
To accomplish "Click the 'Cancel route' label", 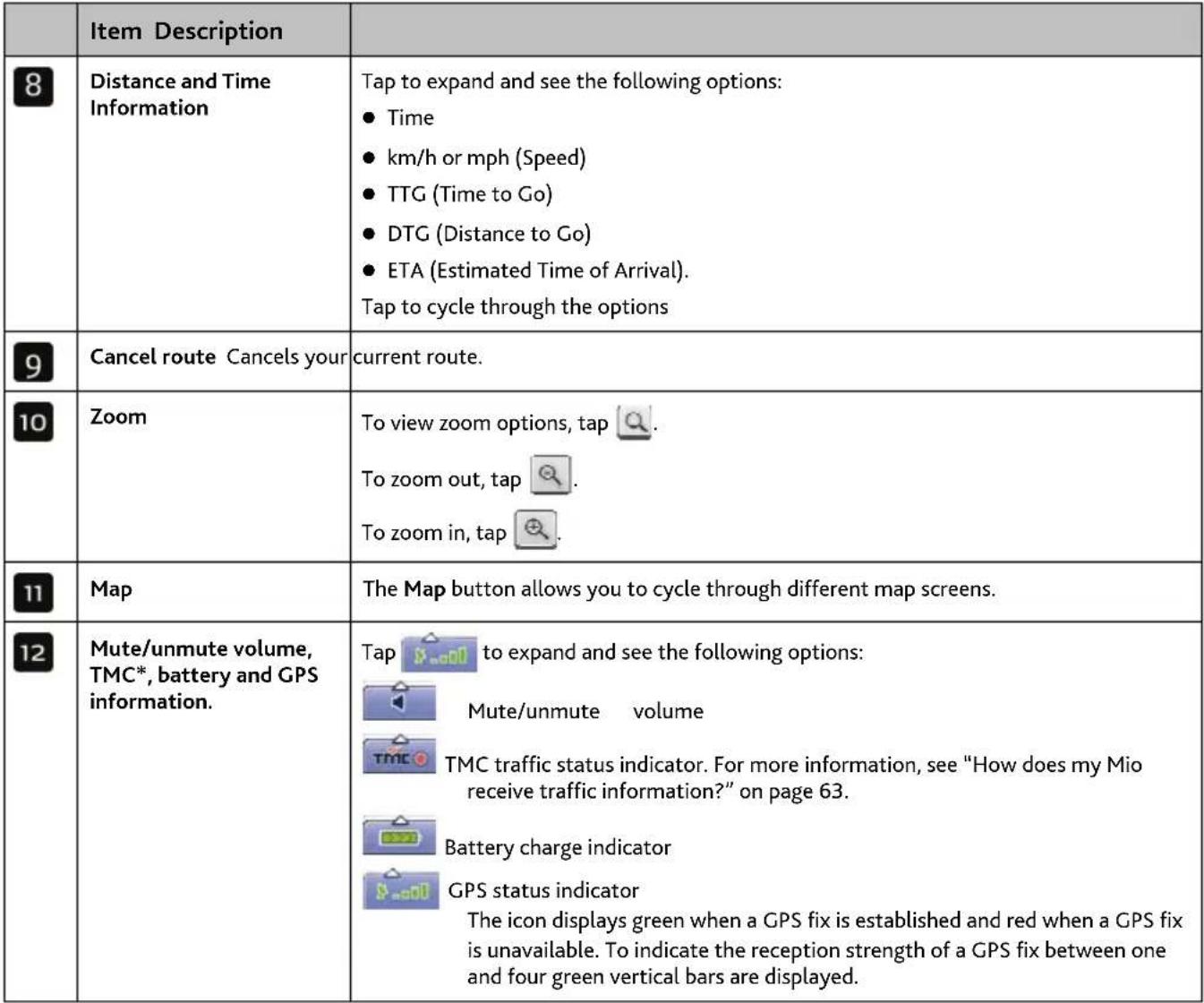I will (152, 356).
